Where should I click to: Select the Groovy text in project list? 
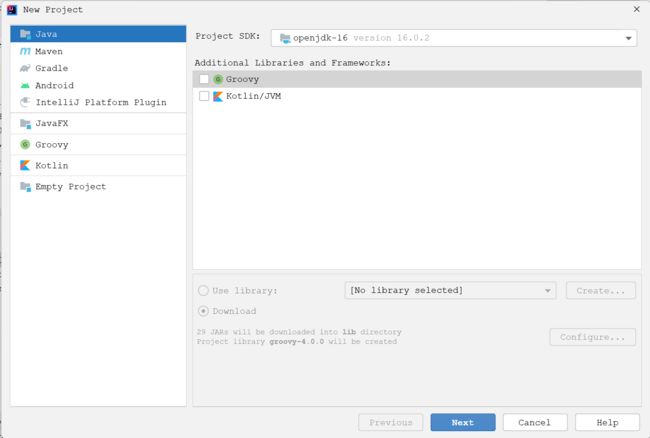click(x=52, y=145)
